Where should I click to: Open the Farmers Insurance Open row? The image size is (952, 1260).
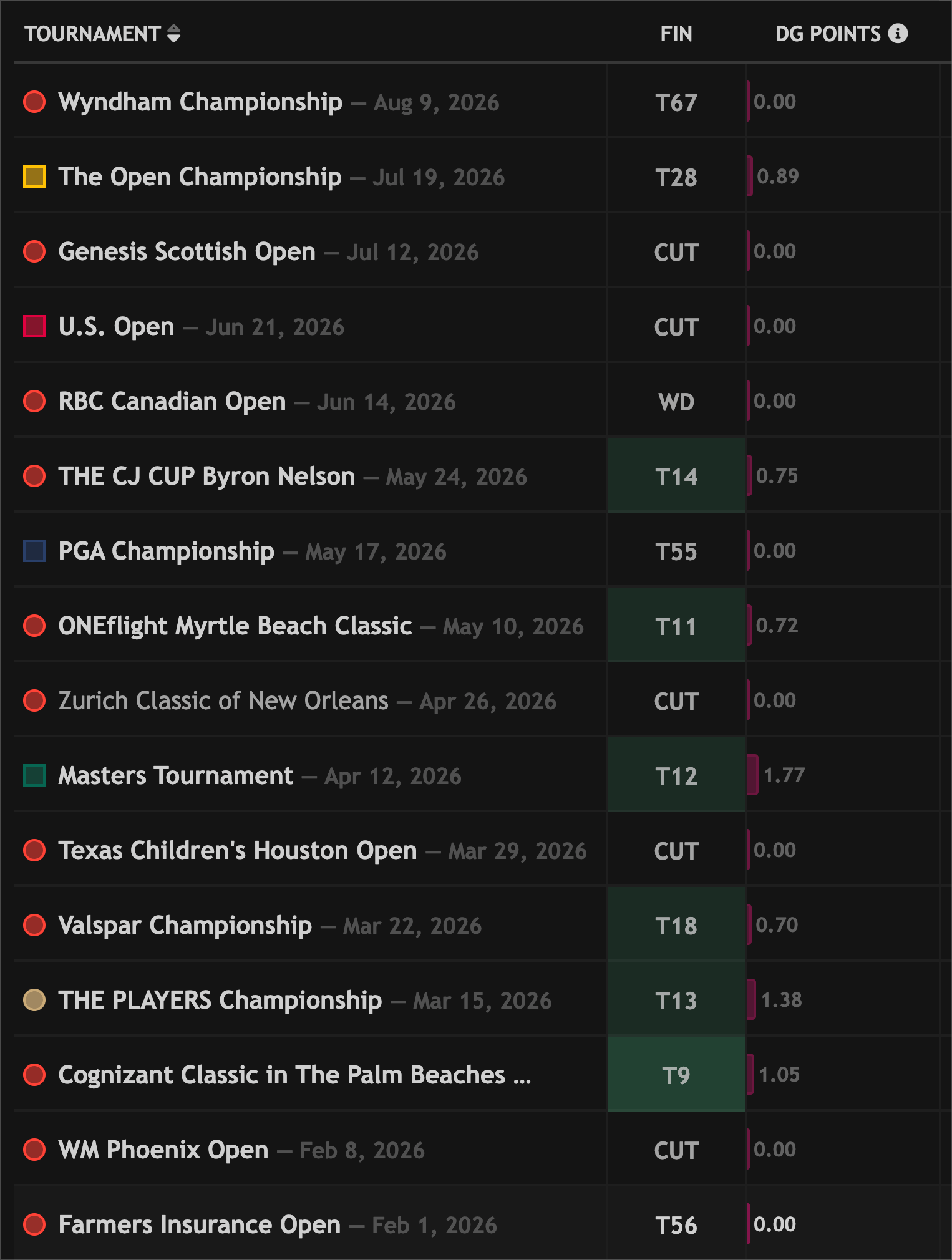click(x=477, y=1223)
